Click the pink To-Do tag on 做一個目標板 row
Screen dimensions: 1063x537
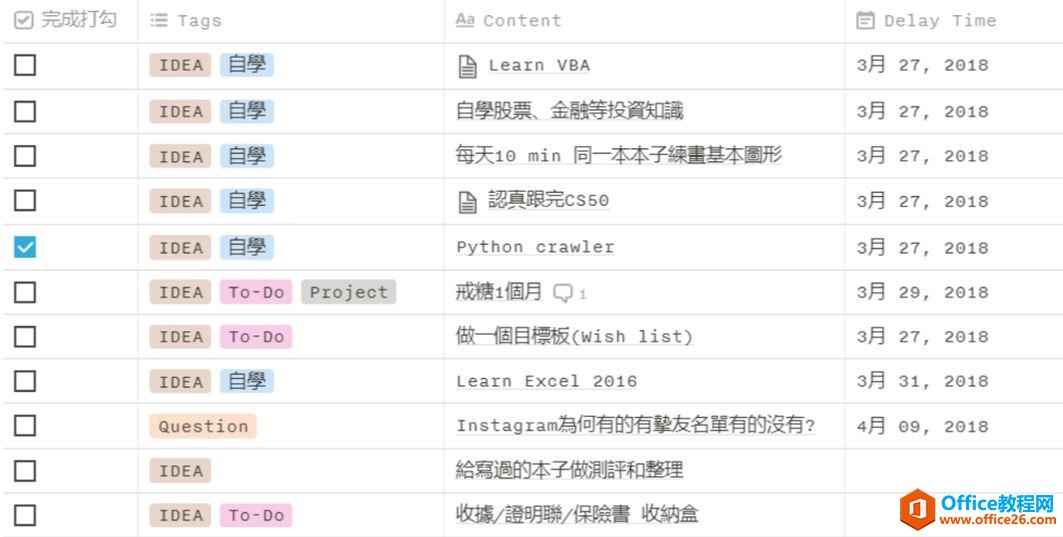(x=256, y=337)
